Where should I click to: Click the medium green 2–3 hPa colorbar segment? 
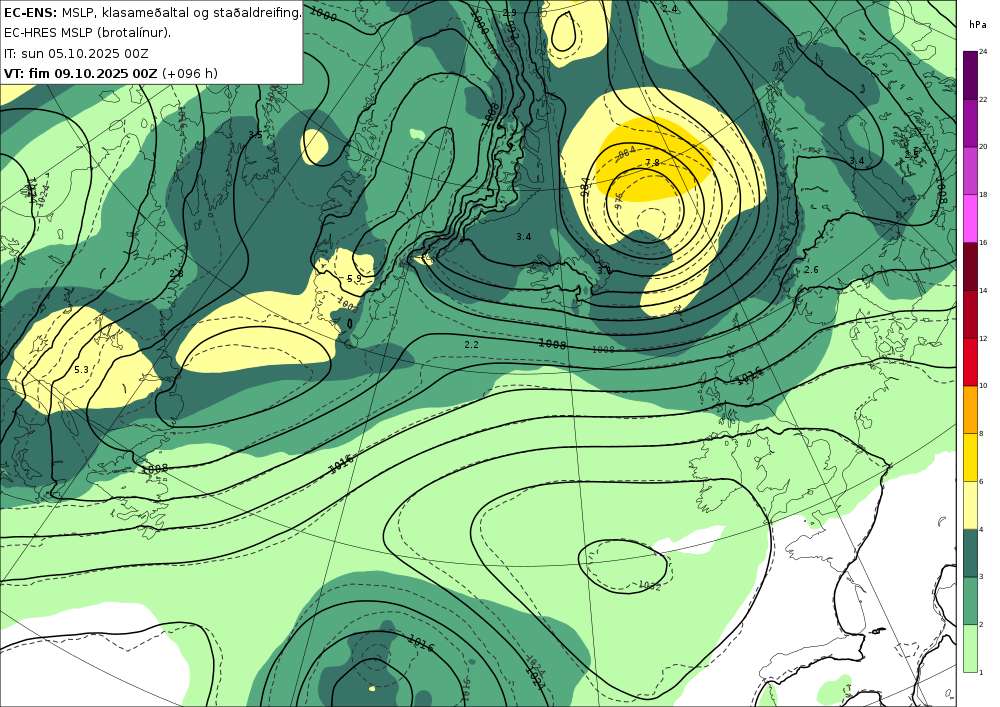point(970,601)
